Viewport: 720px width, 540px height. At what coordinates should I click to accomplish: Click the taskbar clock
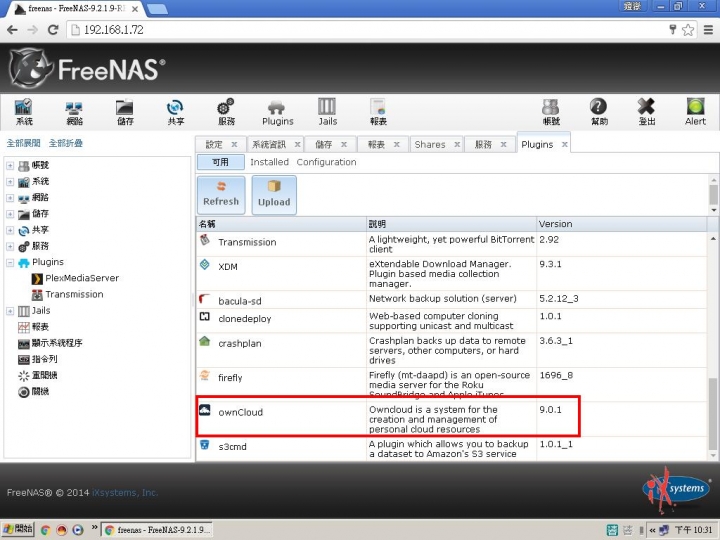click(x=693, y=530)
